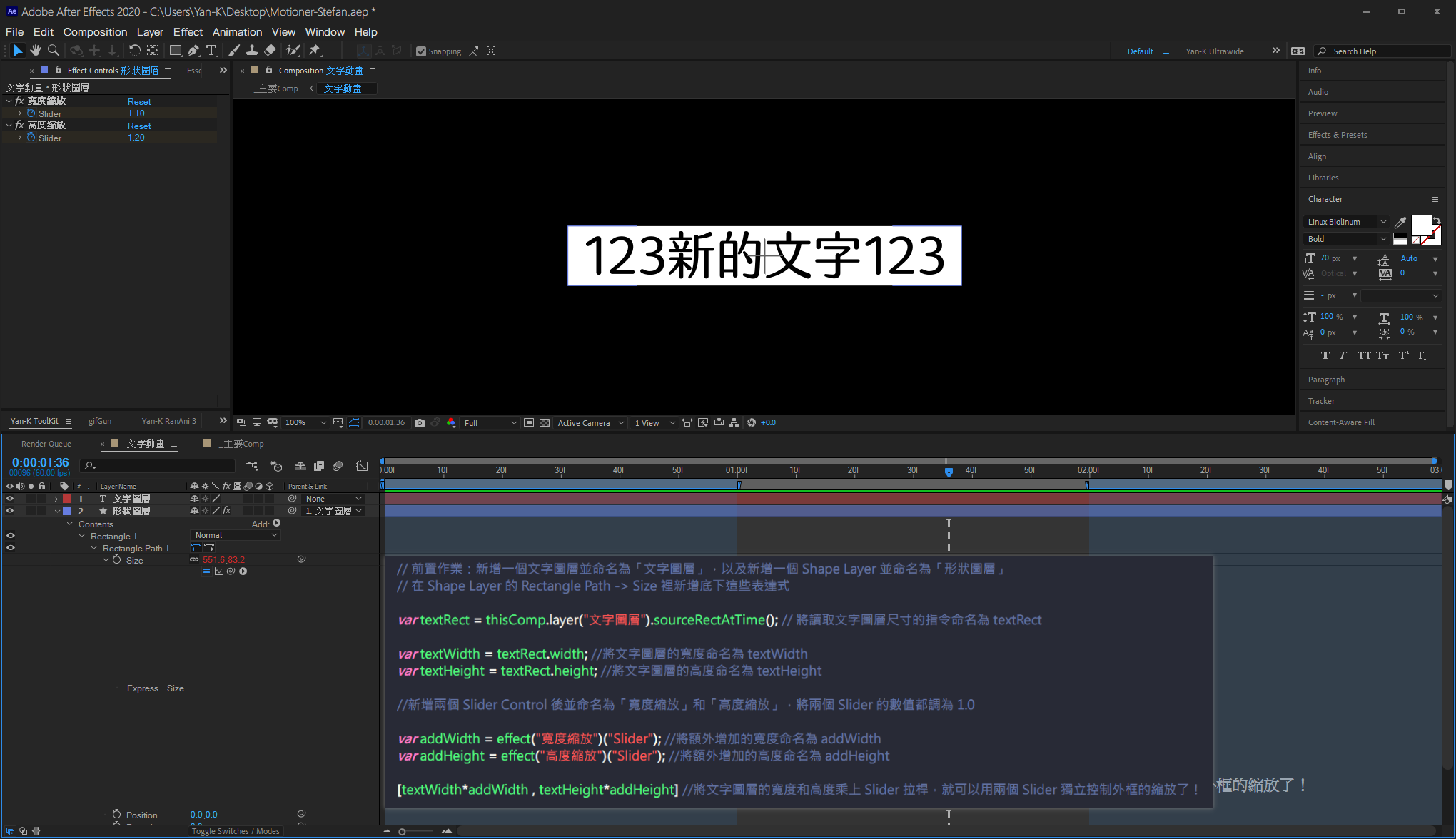The height and width of the screenshot is (839, 1456).
Task: Select the Pen tool
Action: [193, 51]
